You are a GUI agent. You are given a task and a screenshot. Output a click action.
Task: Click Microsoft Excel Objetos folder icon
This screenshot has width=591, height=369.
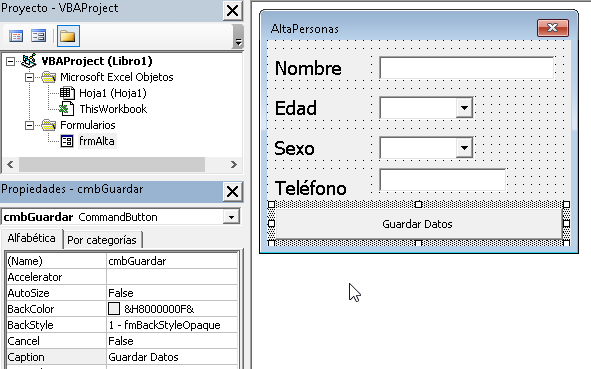[49, 77]
